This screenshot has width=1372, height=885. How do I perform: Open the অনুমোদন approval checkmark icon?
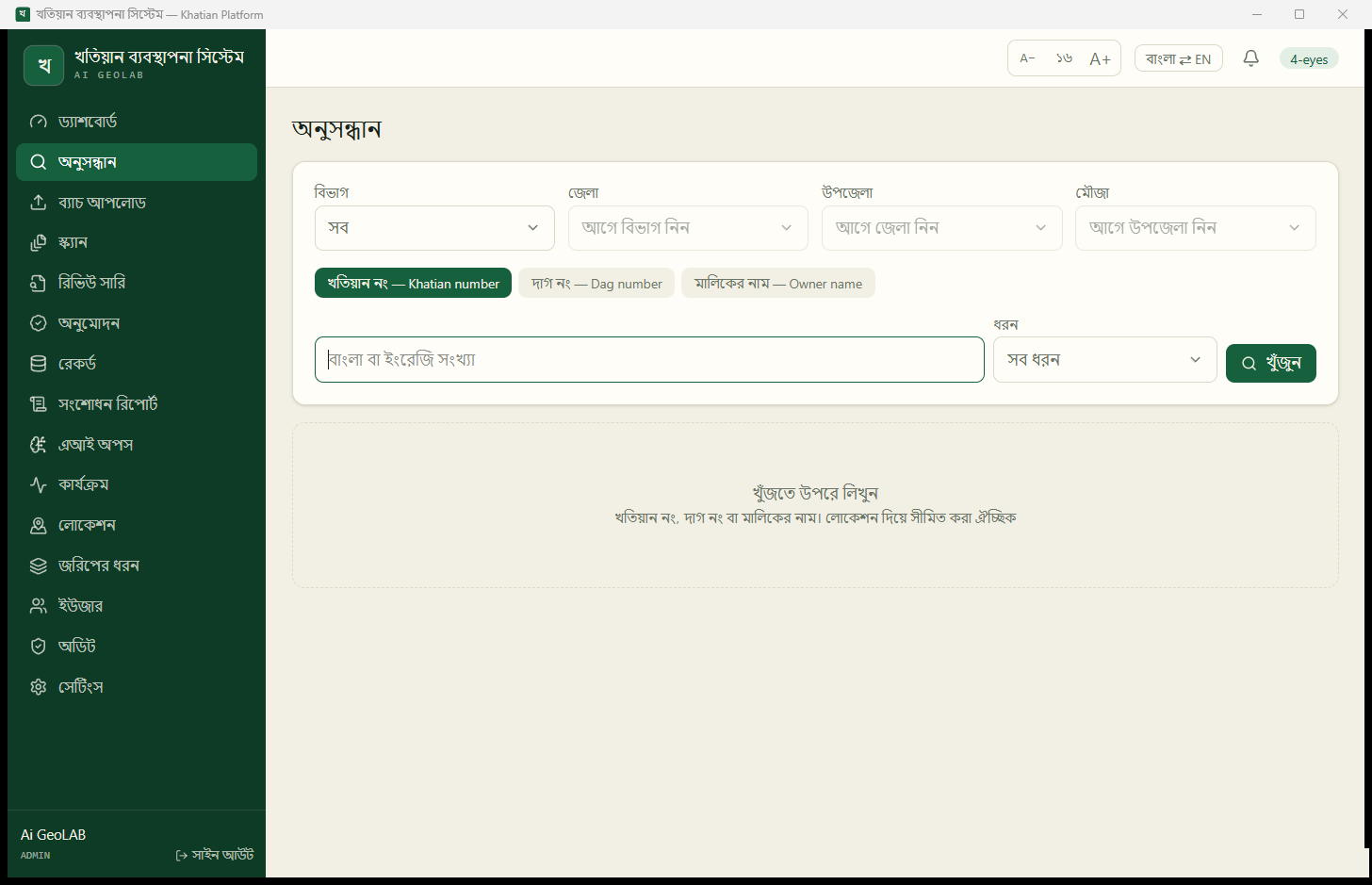[39, 323]
